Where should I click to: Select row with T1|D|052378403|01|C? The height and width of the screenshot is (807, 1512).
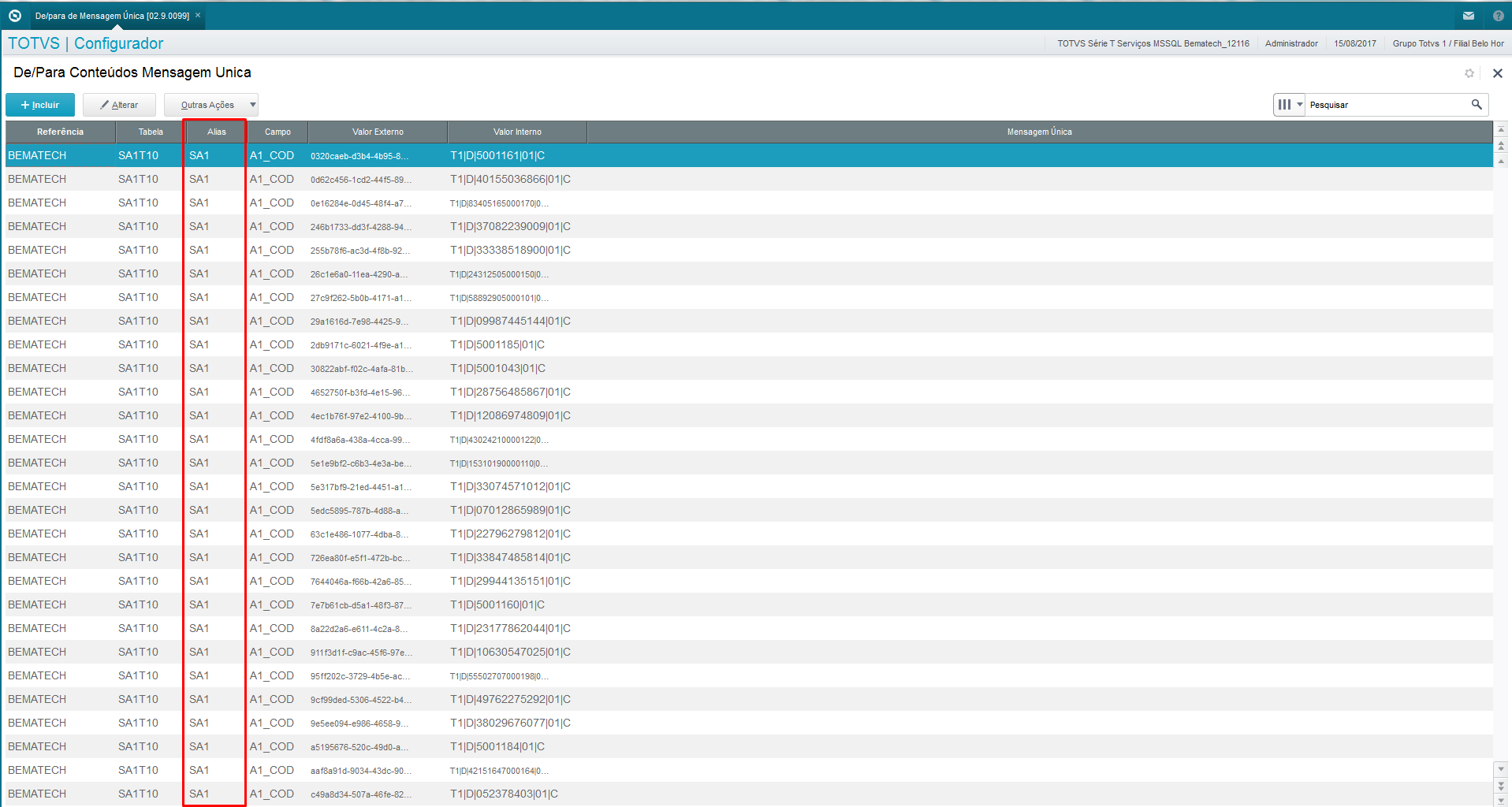749,794
